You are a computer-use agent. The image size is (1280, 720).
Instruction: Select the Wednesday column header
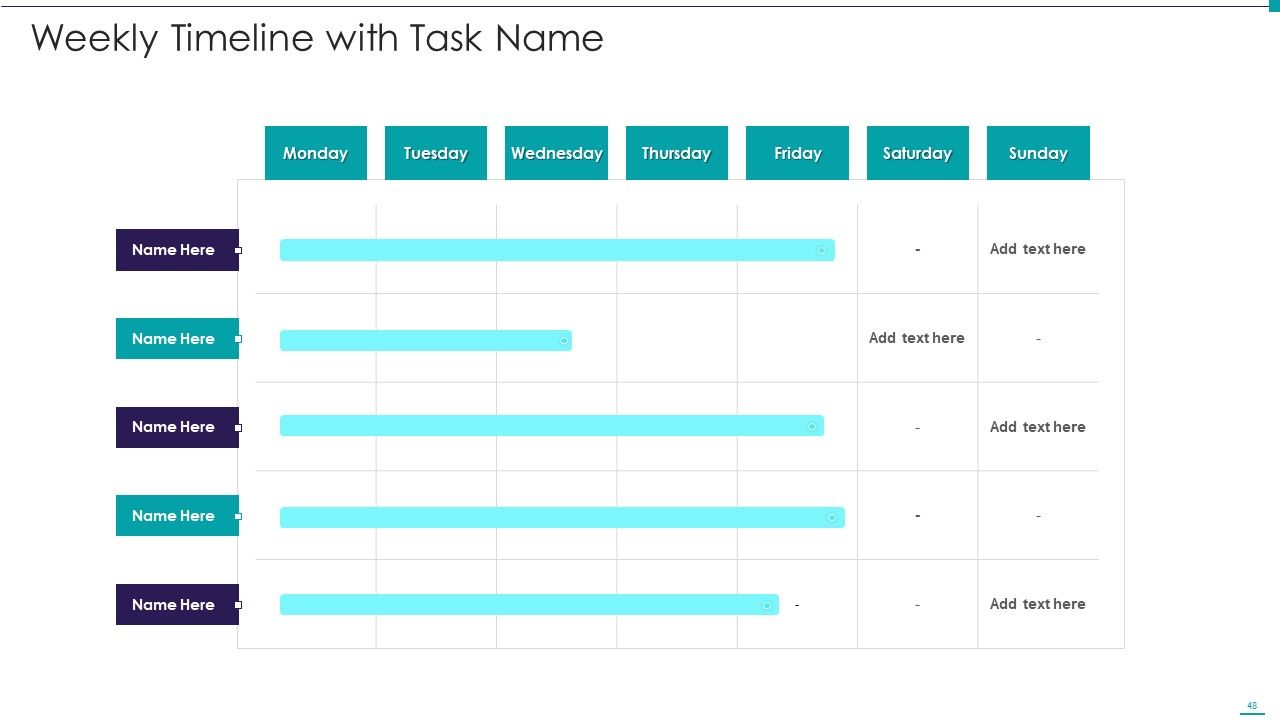(x=556, y=153)
